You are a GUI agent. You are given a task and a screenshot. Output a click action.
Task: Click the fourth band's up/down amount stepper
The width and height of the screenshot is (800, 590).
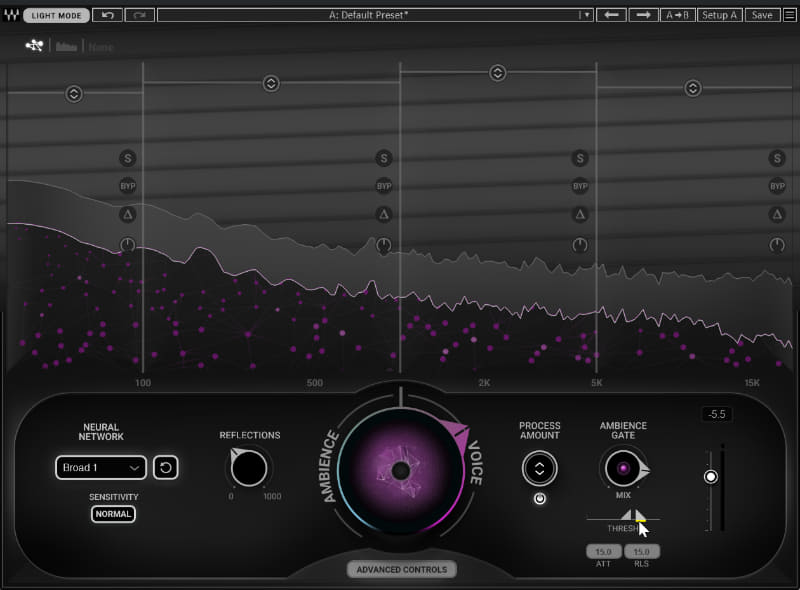click(692, 88)
